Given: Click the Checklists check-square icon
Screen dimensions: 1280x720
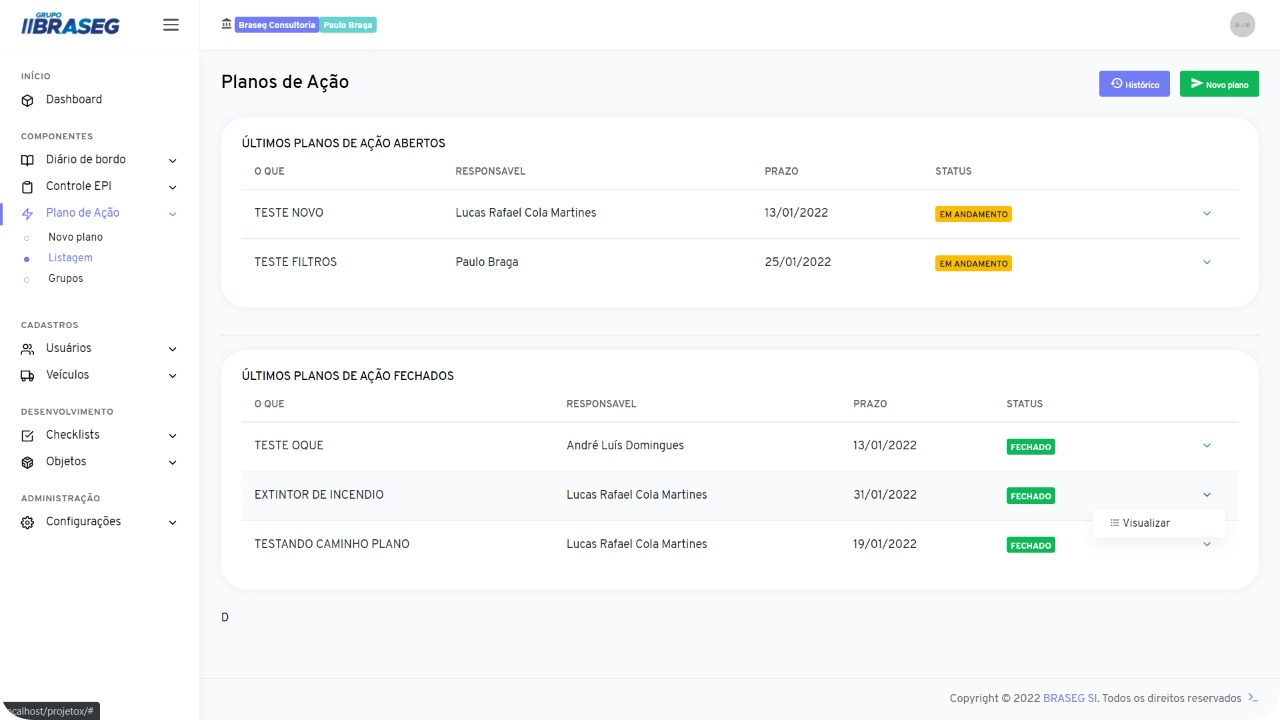Looking at the screenshot, I should 27,436.
